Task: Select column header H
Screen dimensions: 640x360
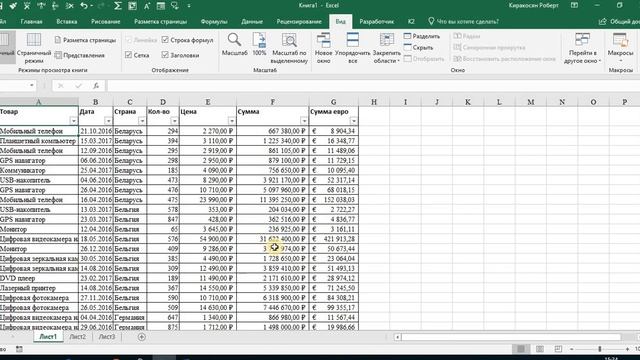Action: [x=374, y=102]
